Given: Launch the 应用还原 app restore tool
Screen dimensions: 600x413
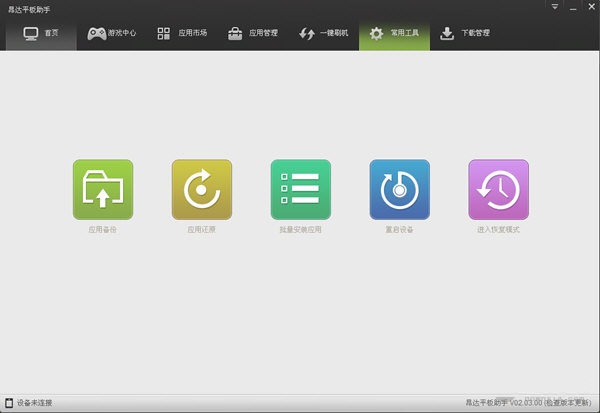Looking at the screenshot, I should point(202,189).
